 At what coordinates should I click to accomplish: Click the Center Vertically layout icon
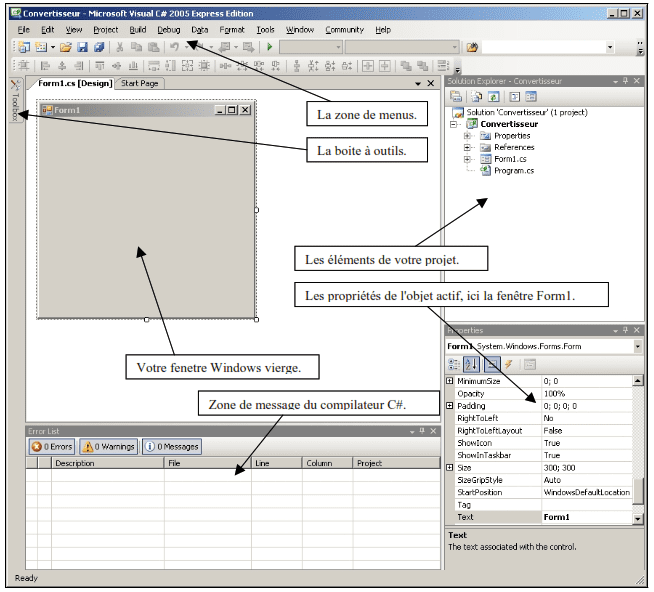coord(385,66)
